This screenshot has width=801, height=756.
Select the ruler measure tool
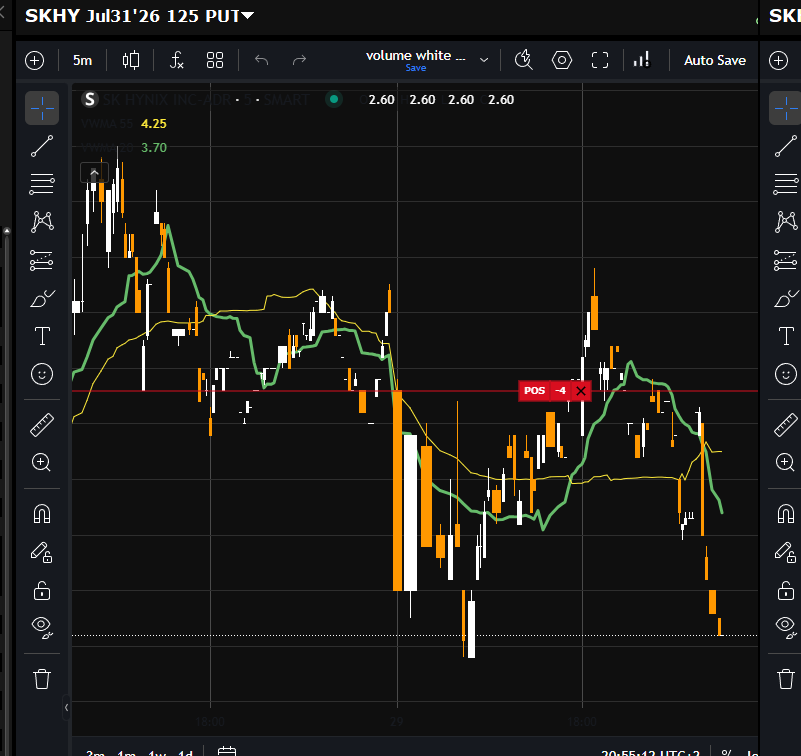42,425
